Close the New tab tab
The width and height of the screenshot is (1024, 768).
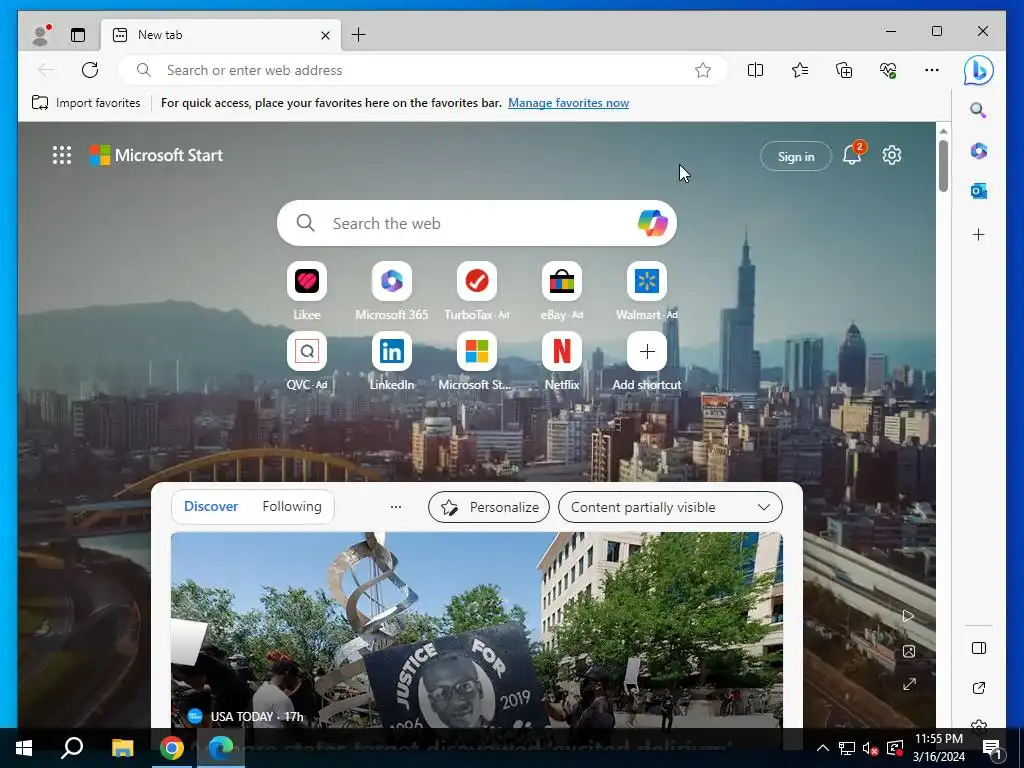click(325, 35)
